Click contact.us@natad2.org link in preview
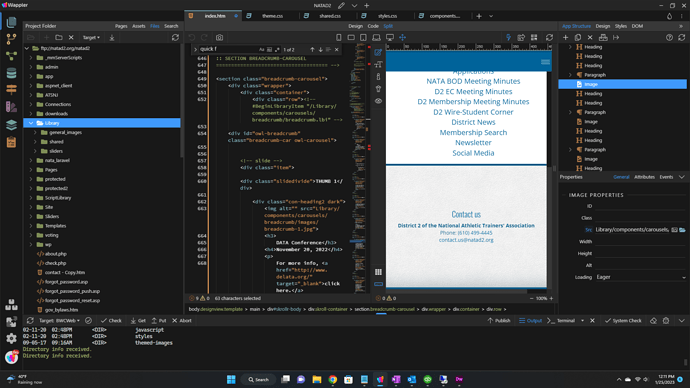Viewport: 690px width, 388px height. 466,240
